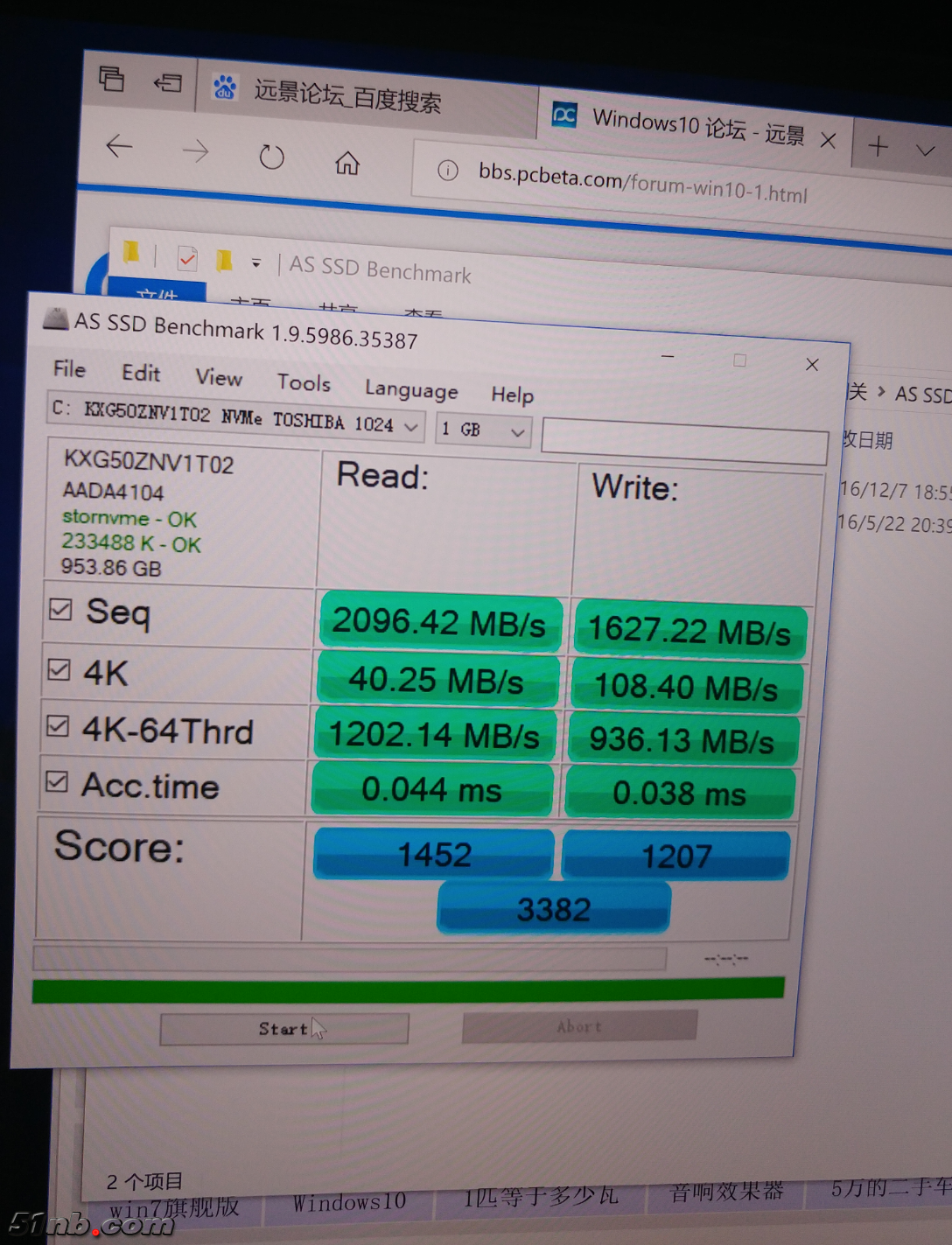Open the View menu
952x1245 pixels.
[x=219, y=378]
